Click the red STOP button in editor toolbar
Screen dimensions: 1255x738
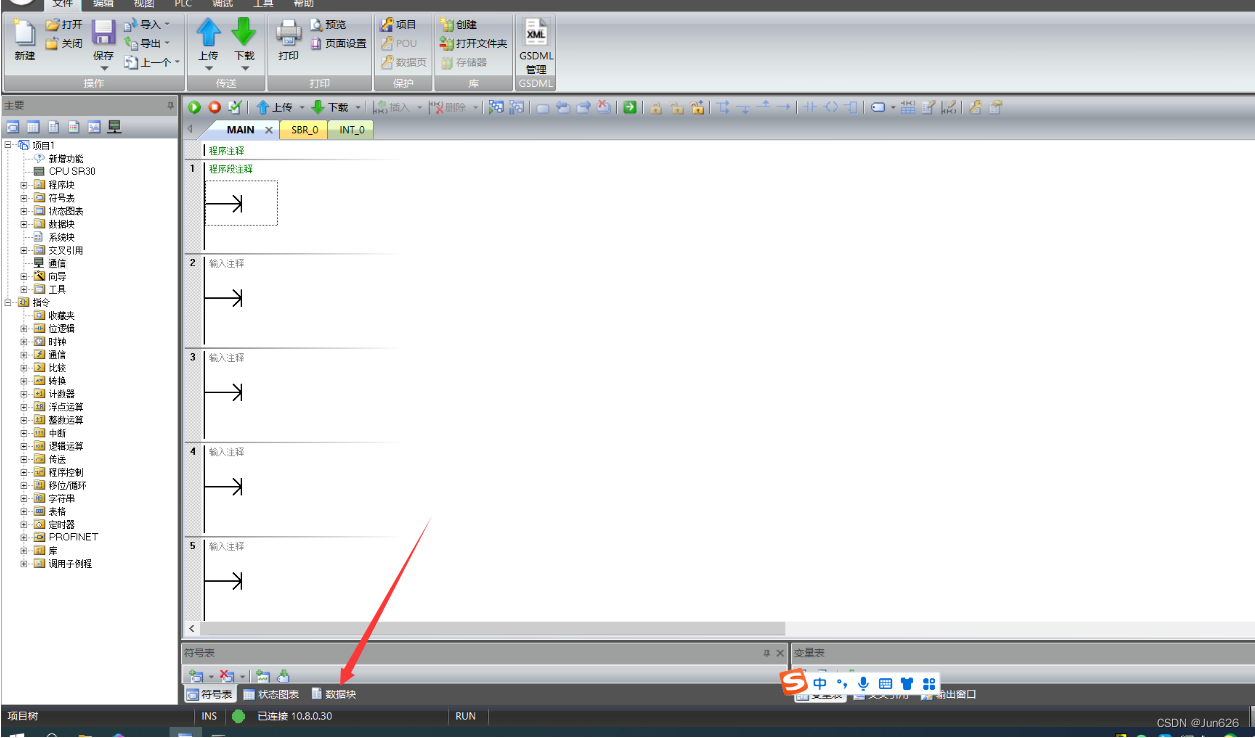214,107
